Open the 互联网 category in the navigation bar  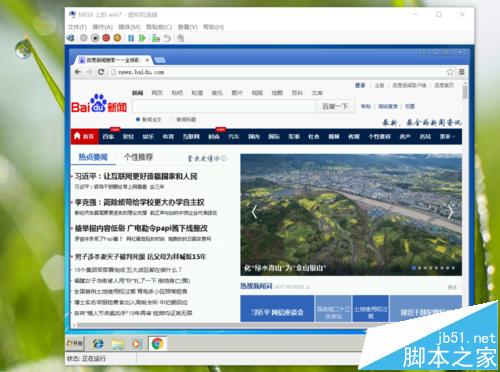pos(191,136)
